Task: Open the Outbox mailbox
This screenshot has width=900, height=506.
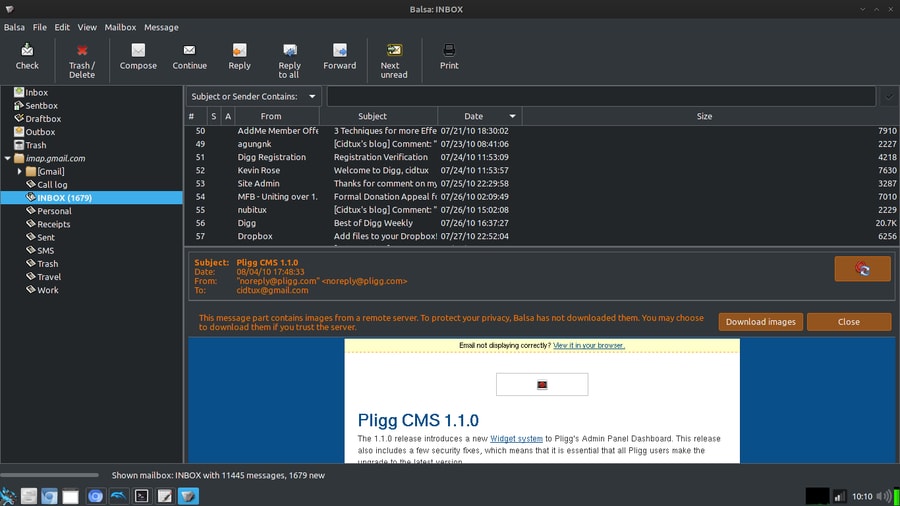Action: point(40,132)
